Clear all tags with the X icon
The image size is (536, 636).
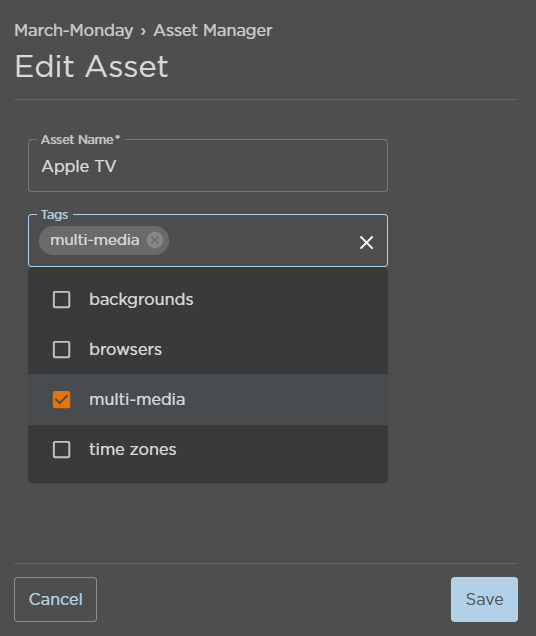point(366,243)
